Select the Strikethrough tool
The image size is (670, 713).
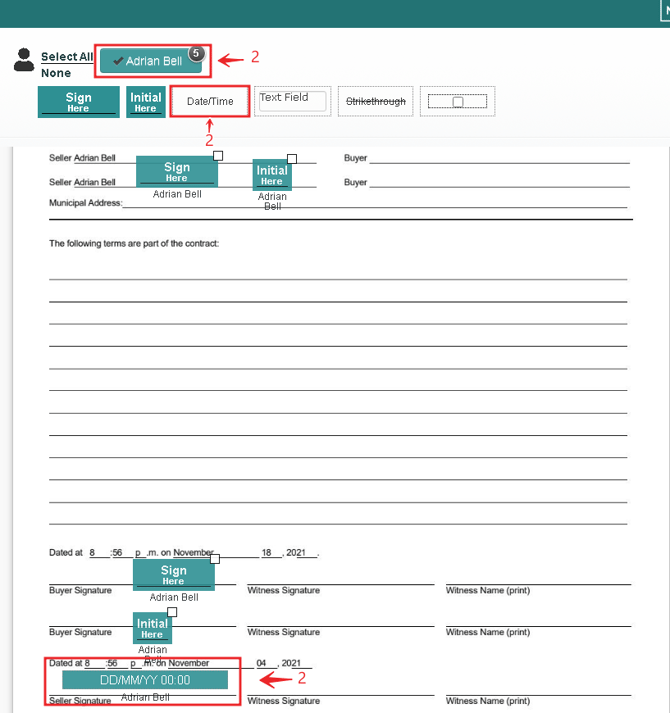pyautogui.click(x=376, y=102)
